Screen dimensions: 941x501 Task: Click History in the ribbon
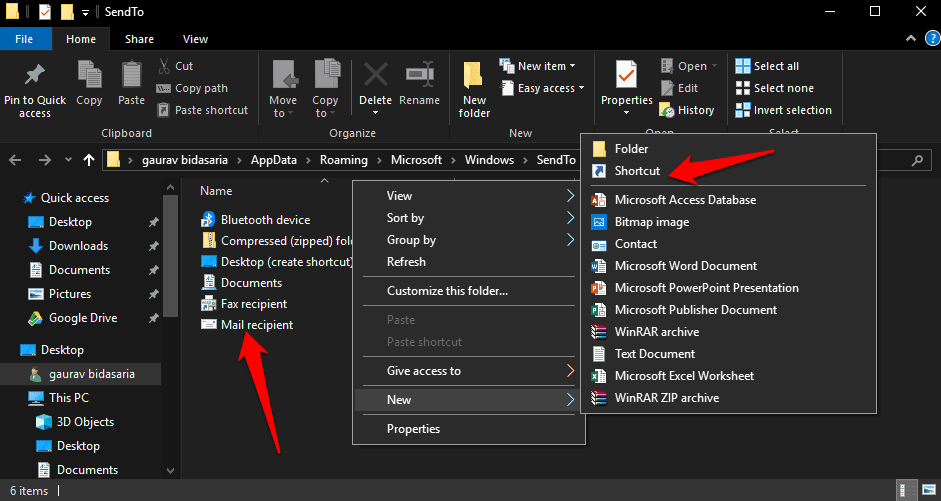point(687,110)
